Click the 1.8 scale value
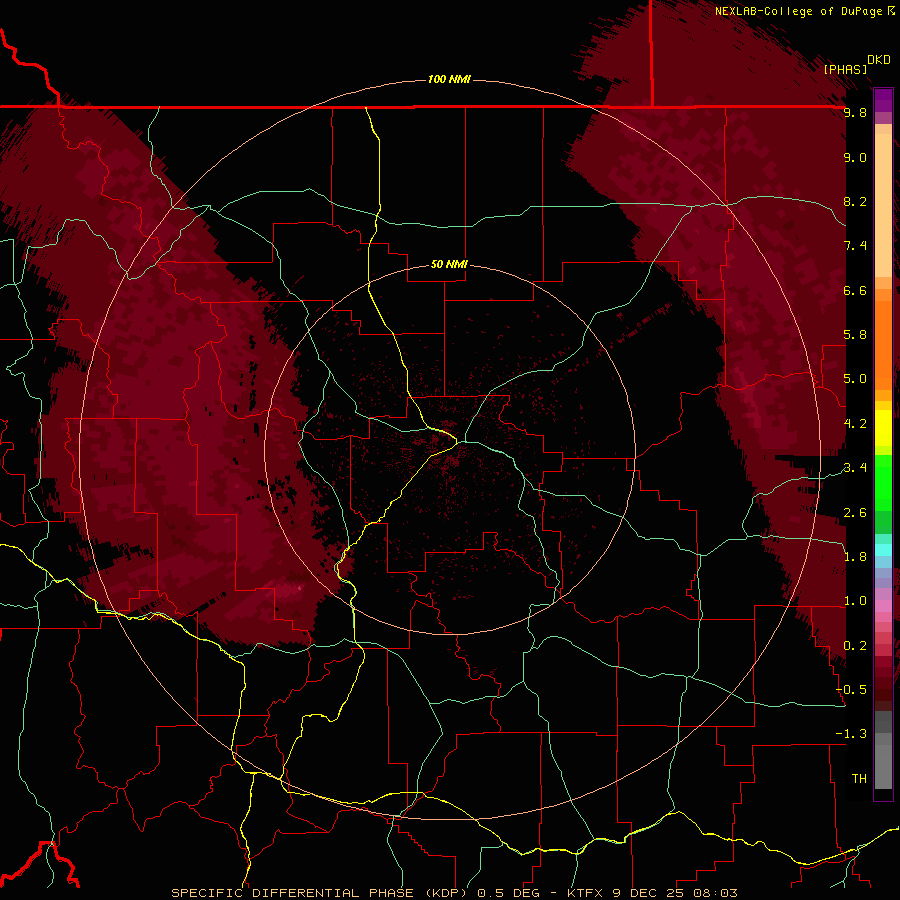The image size is (900, 900). click(x=855, y=557)
